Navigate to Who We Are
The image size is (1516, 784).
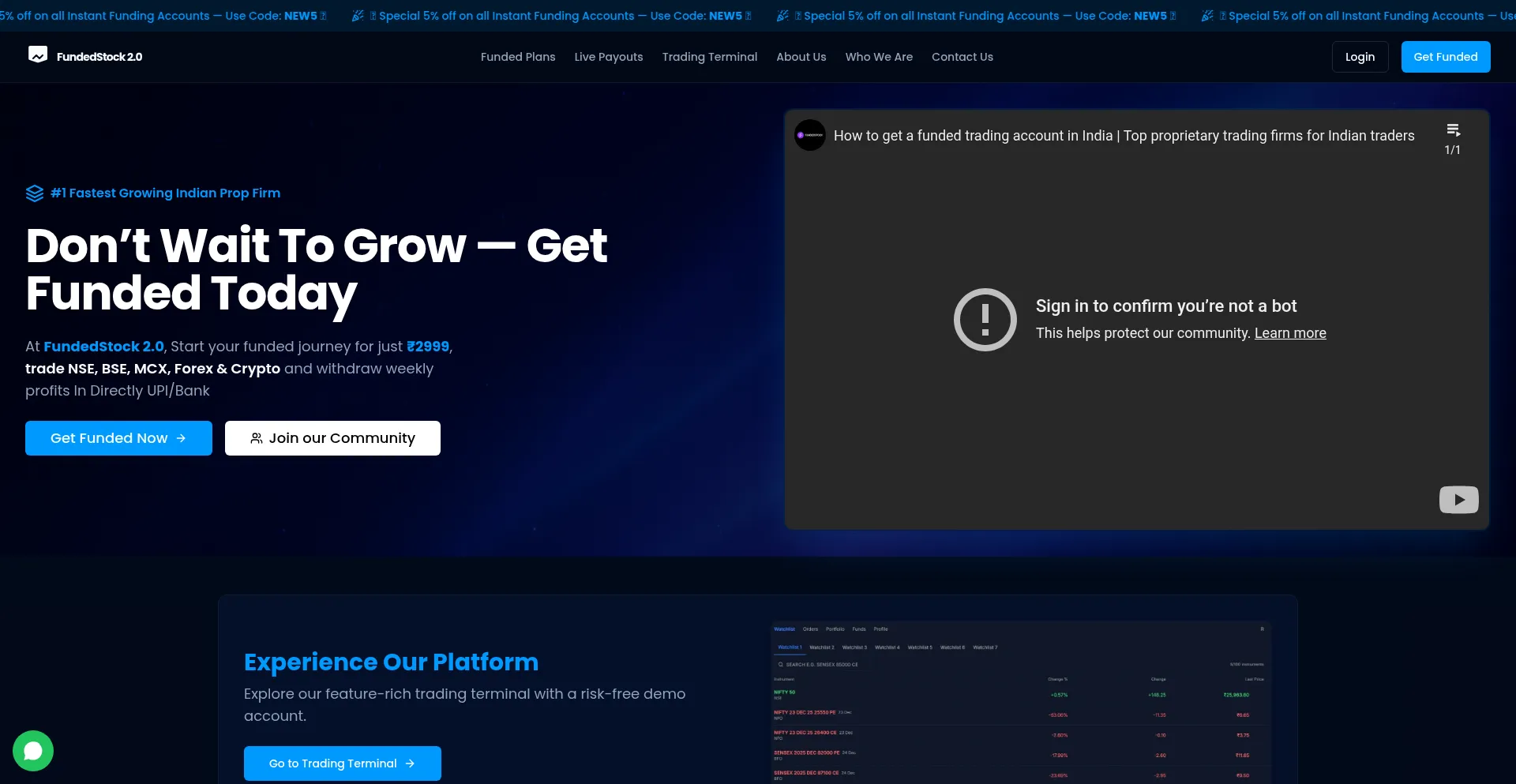tap(879, 57)
